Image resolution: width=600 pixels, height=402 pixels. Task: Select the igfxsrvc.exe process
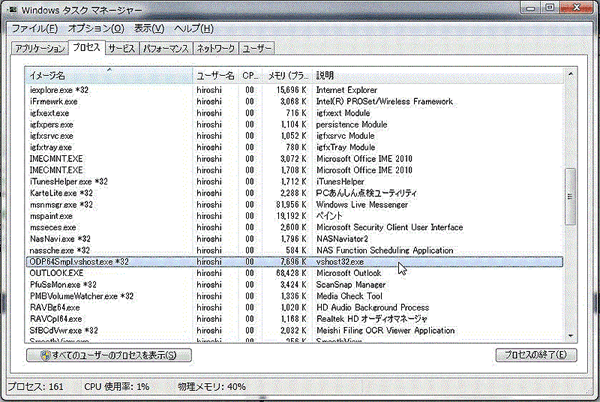[294, 136]
